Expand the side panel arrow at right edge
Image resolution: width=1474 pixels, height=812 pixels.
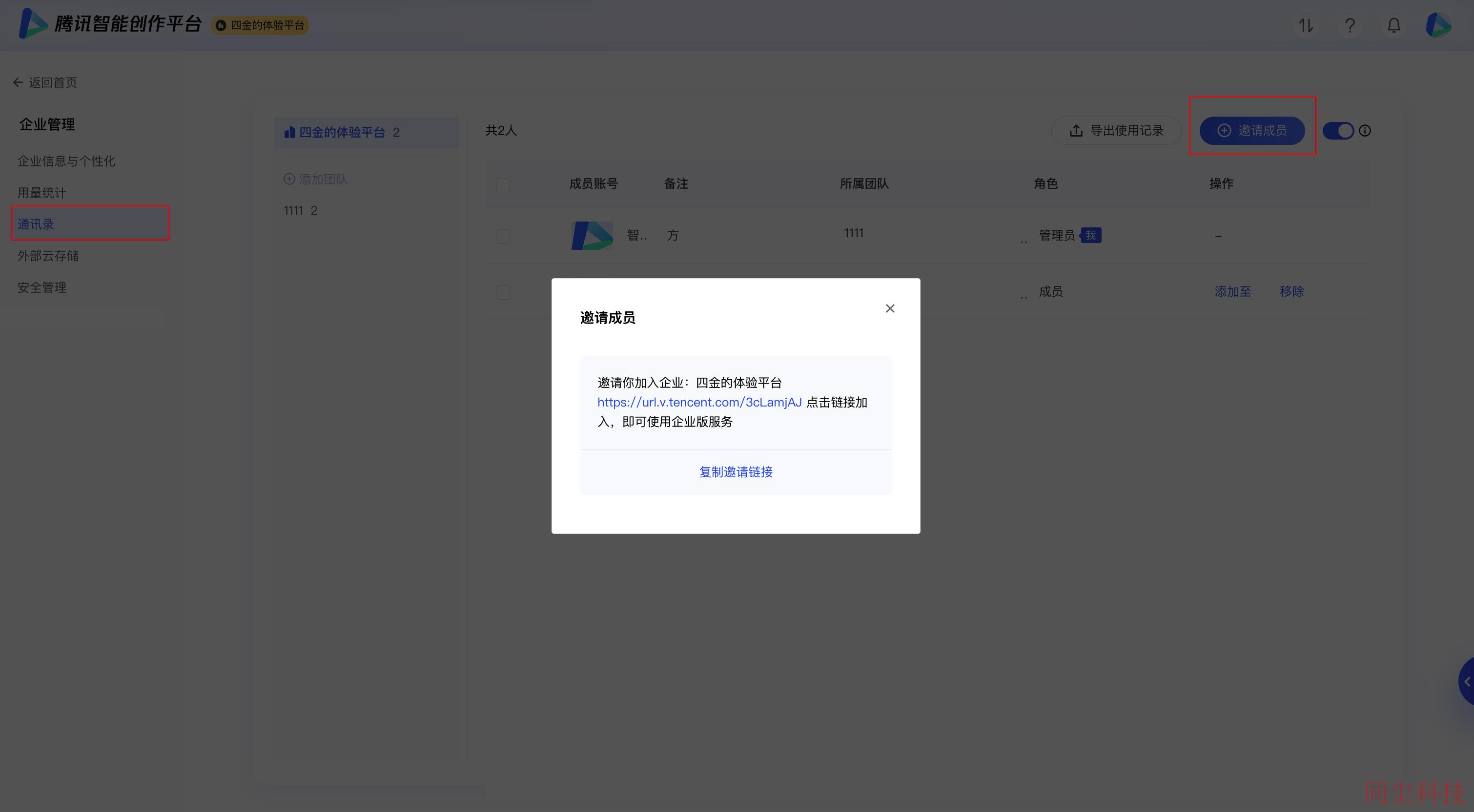[x=1467, y=681]
